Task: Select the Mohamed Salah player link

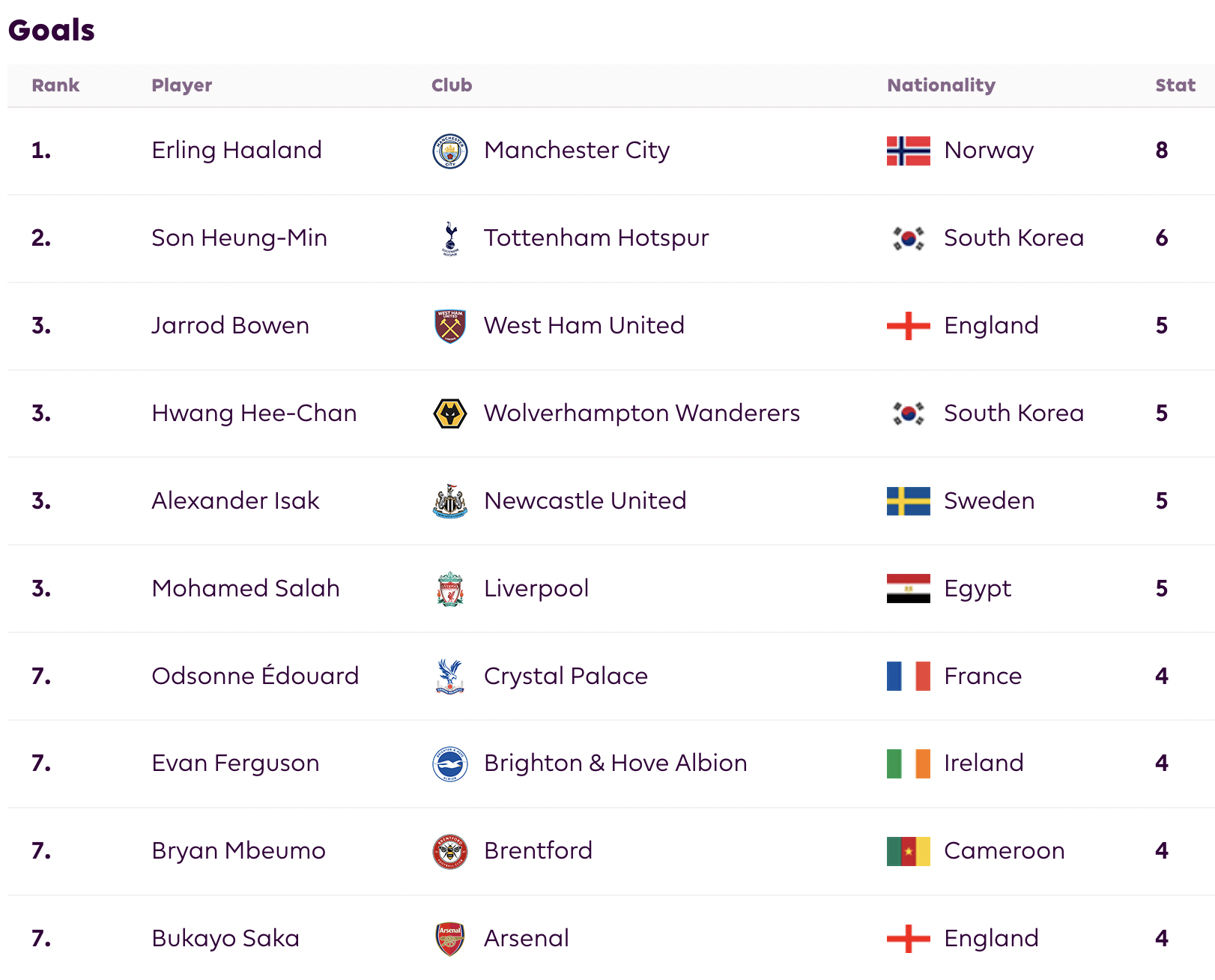Action: coord(246,589)
